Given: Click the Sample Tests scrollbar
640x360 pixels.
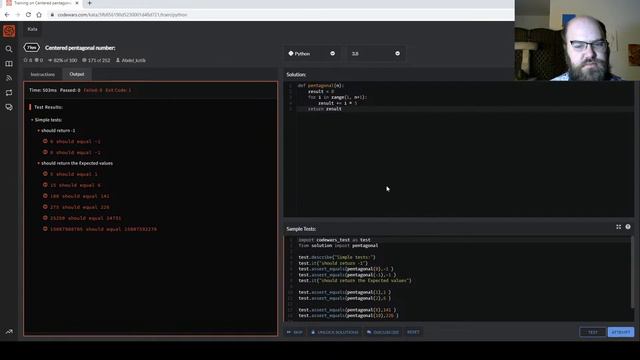Looking at the screenshot, I should pos(632,273).
